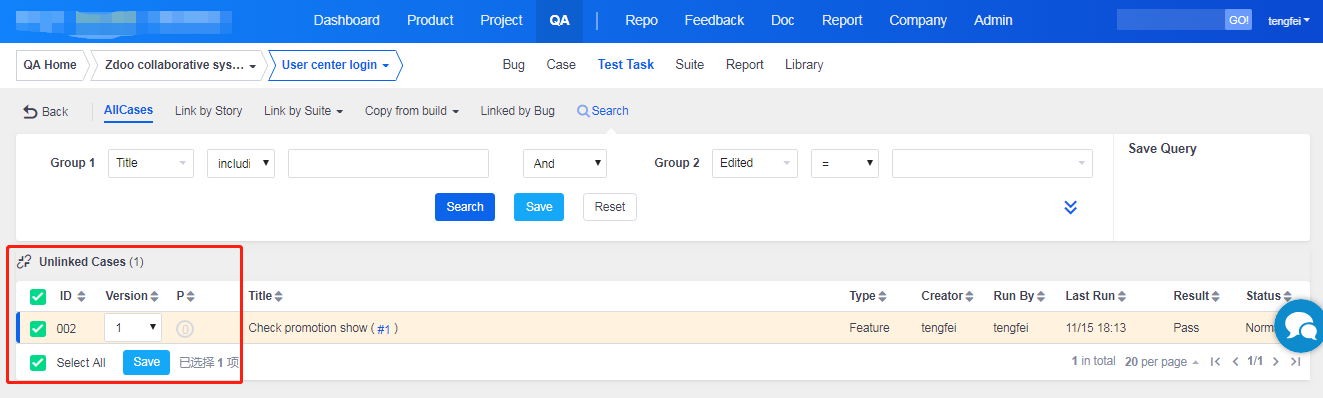Image resolution: width=1323 pixels, height=398 pixels.
Task: Toggle the Select All checkbox
Action: (38, 362)
